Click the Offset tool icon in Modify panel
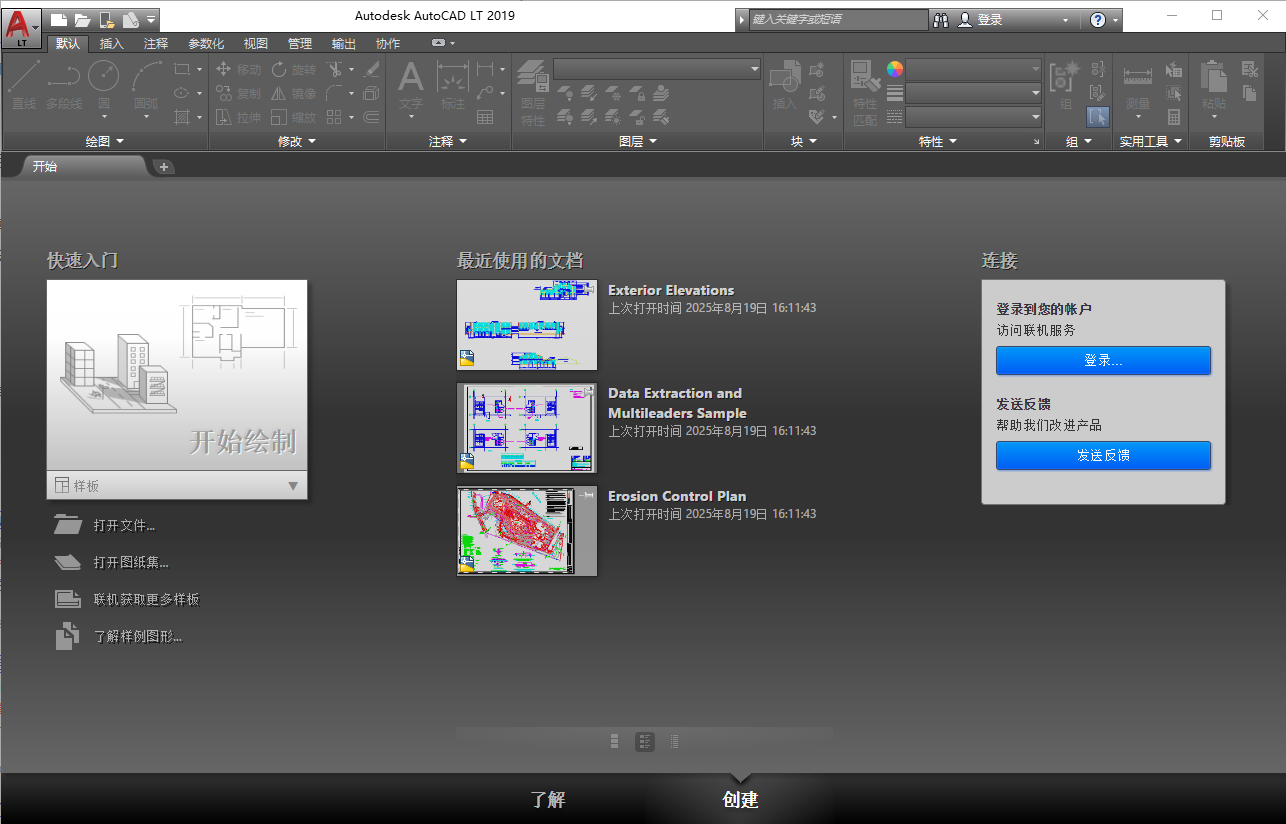The image size is (1286, 824). click(x=372, y=117)
